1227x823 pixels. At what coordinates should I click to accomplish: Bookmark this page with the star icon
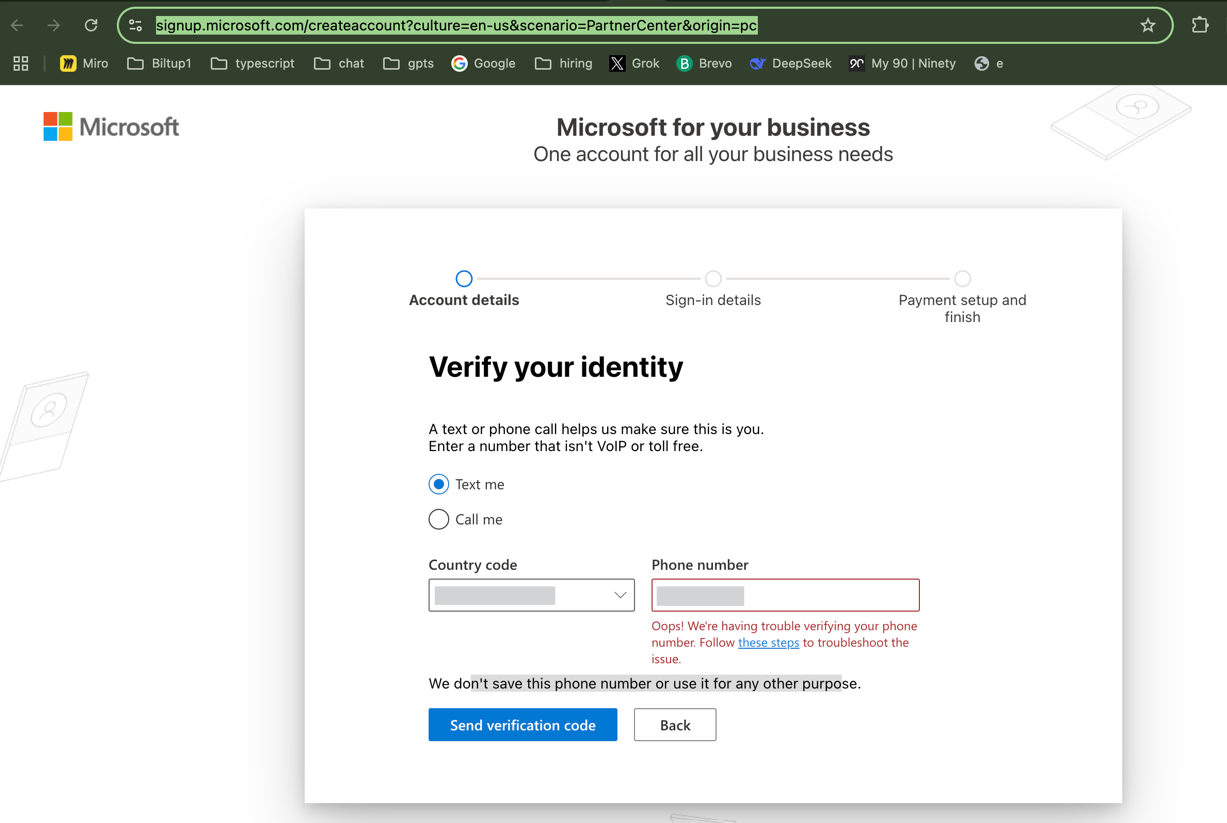coord(1147,25)
